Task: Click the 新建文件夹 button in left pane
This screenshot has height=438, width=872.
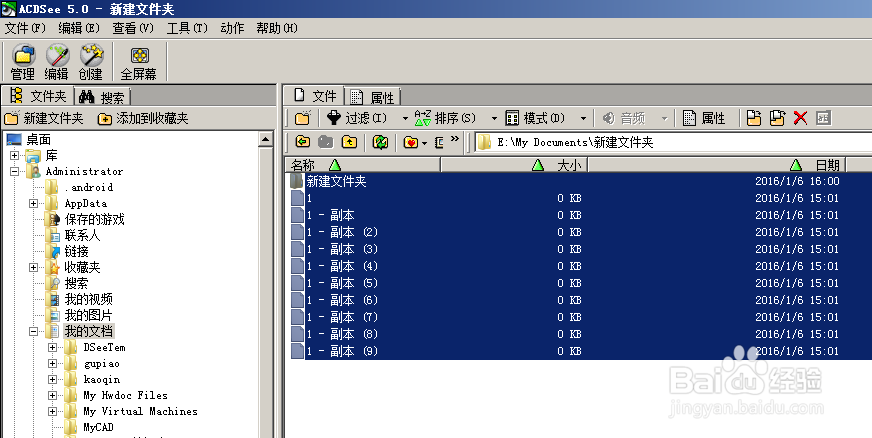Action: (43, 118)
